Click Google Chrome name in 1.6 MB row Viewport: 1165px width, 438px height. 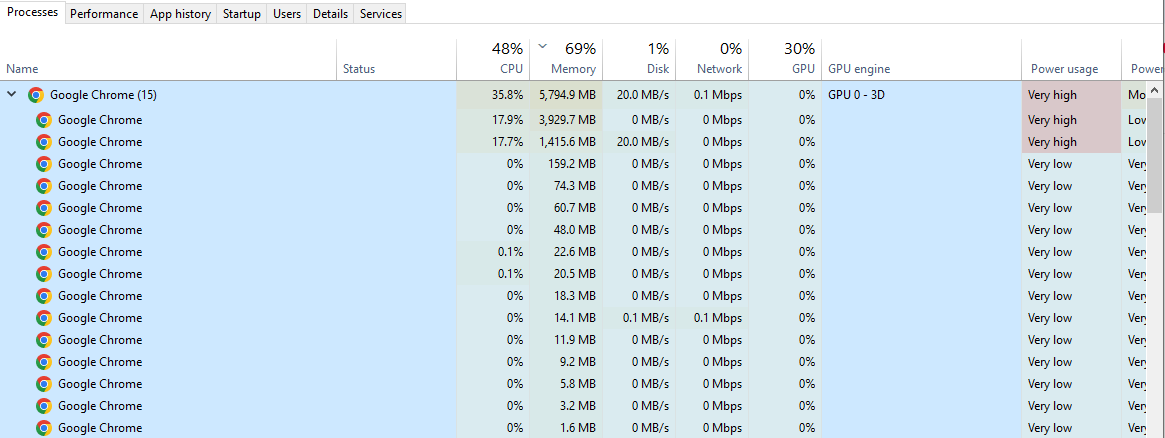(100, 428)
